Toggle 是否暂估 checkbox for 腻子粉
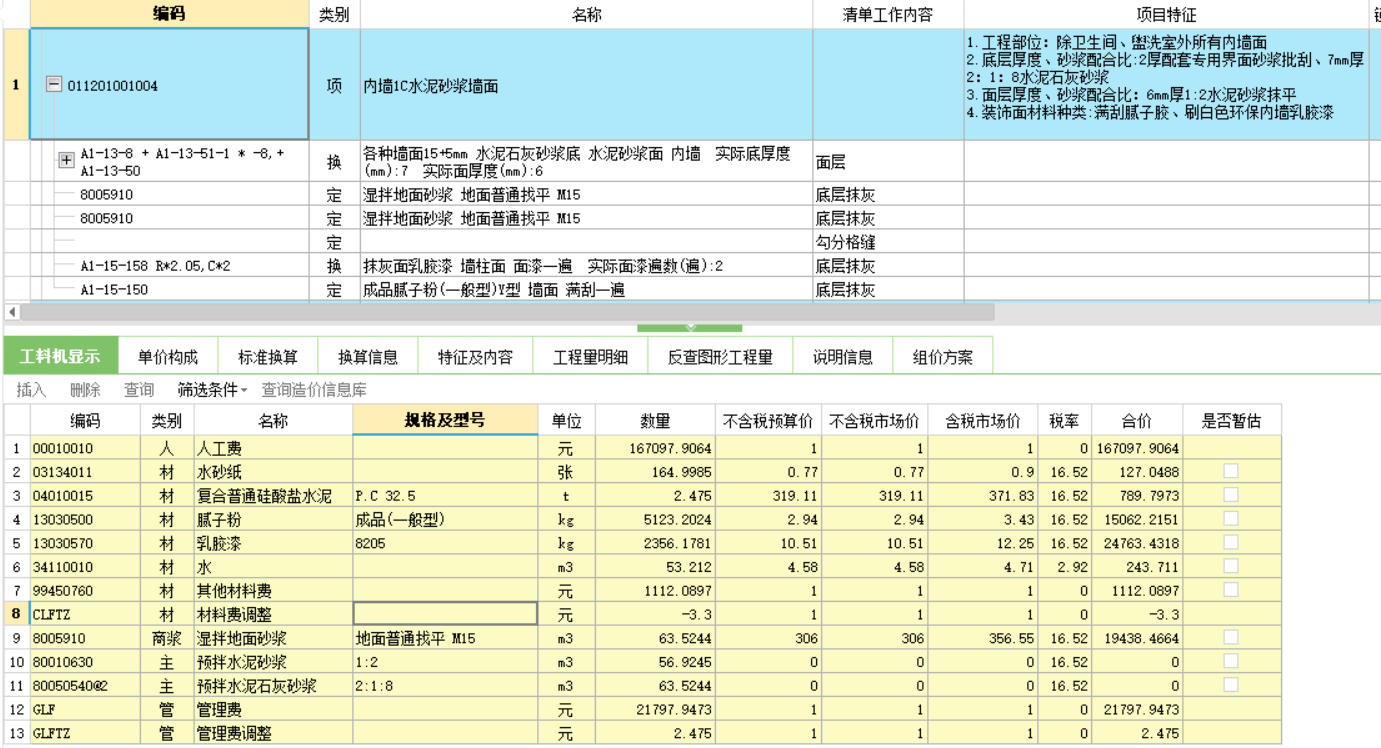 click(x=1231, y=519)
